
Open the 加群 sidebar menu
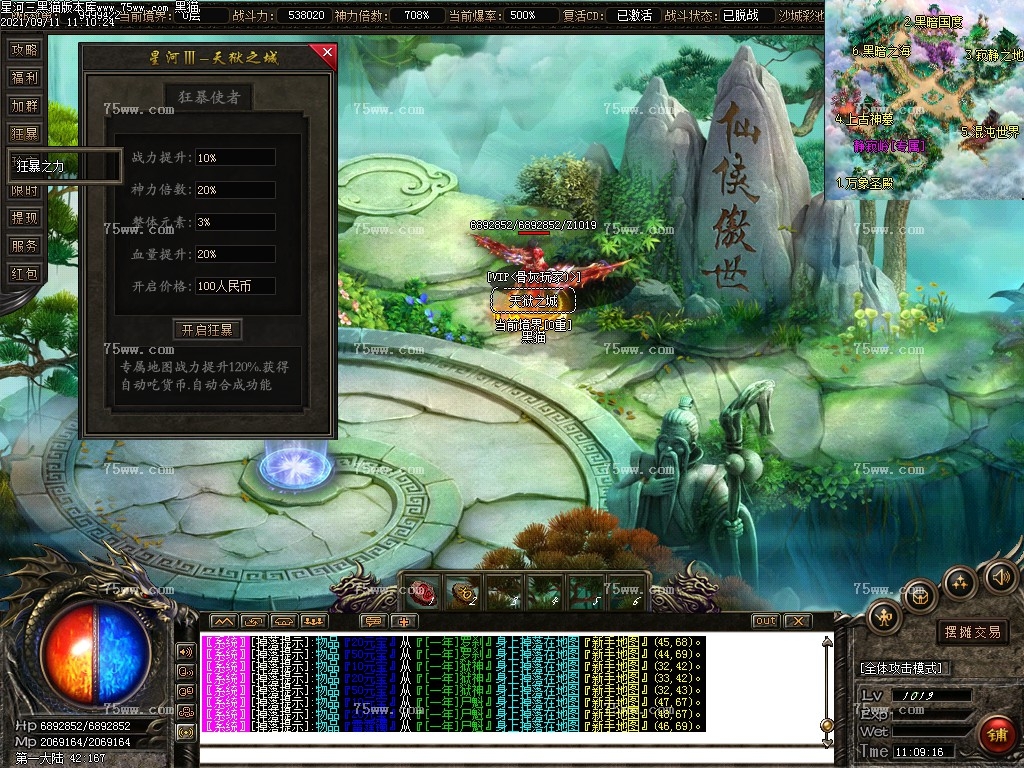click(x=25, y=106)
